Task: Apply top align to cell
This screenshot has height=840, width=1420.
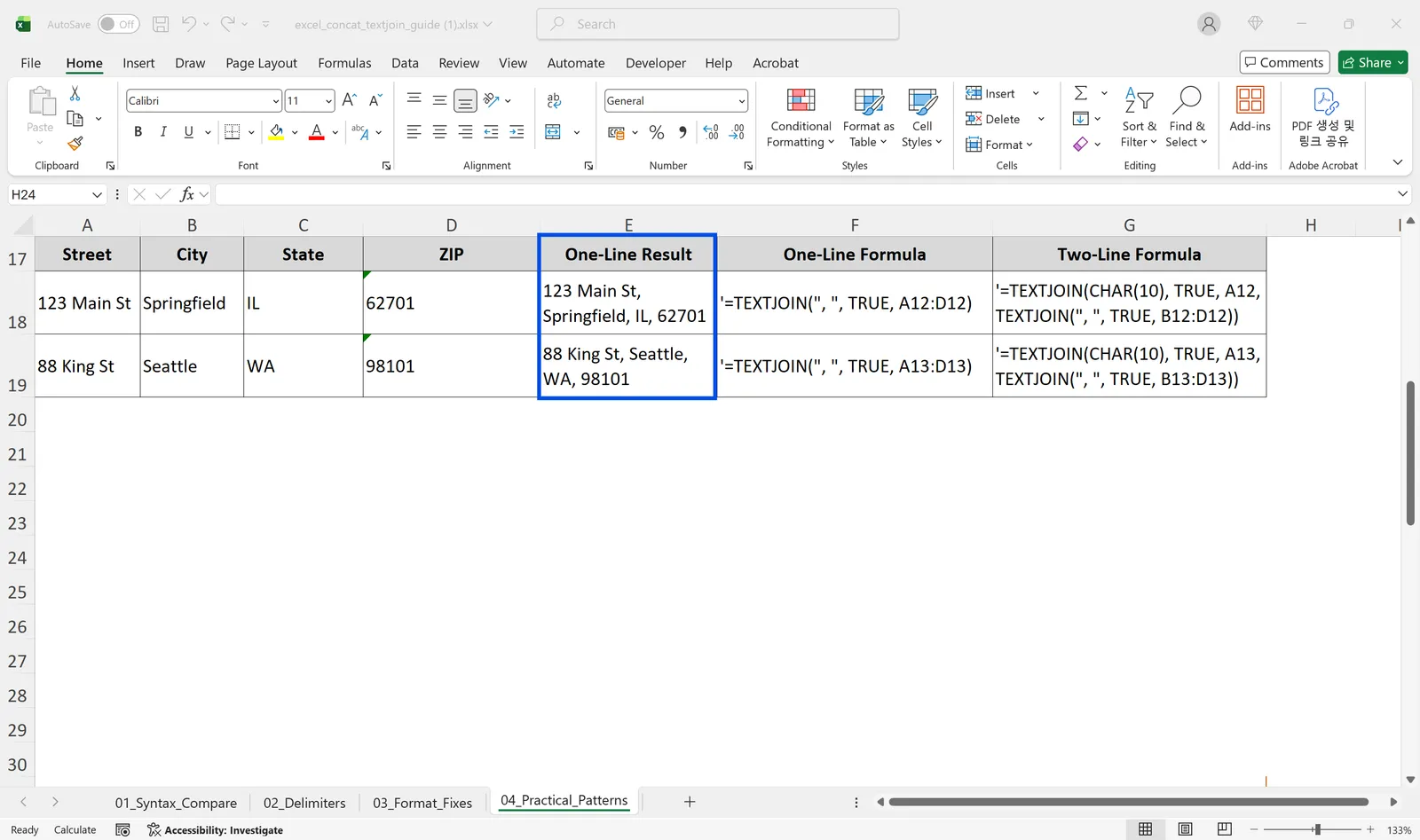Action: [414, 100]
